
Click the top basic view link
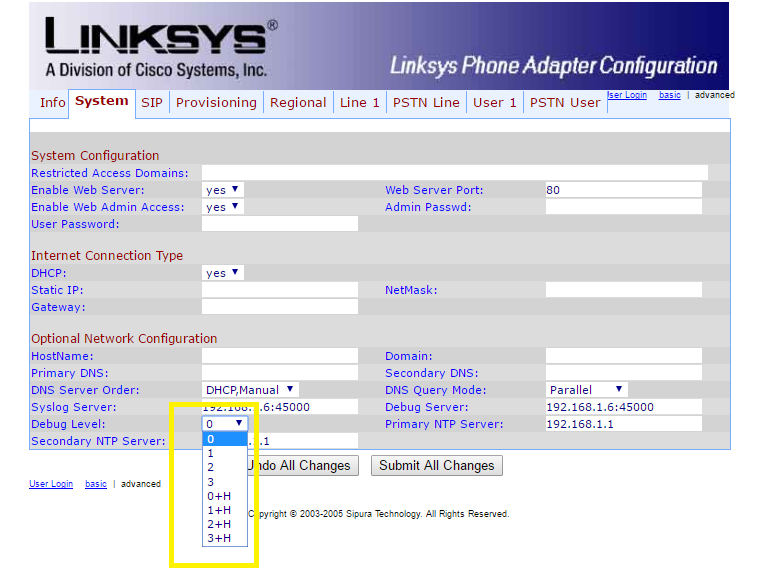point(670,95)
